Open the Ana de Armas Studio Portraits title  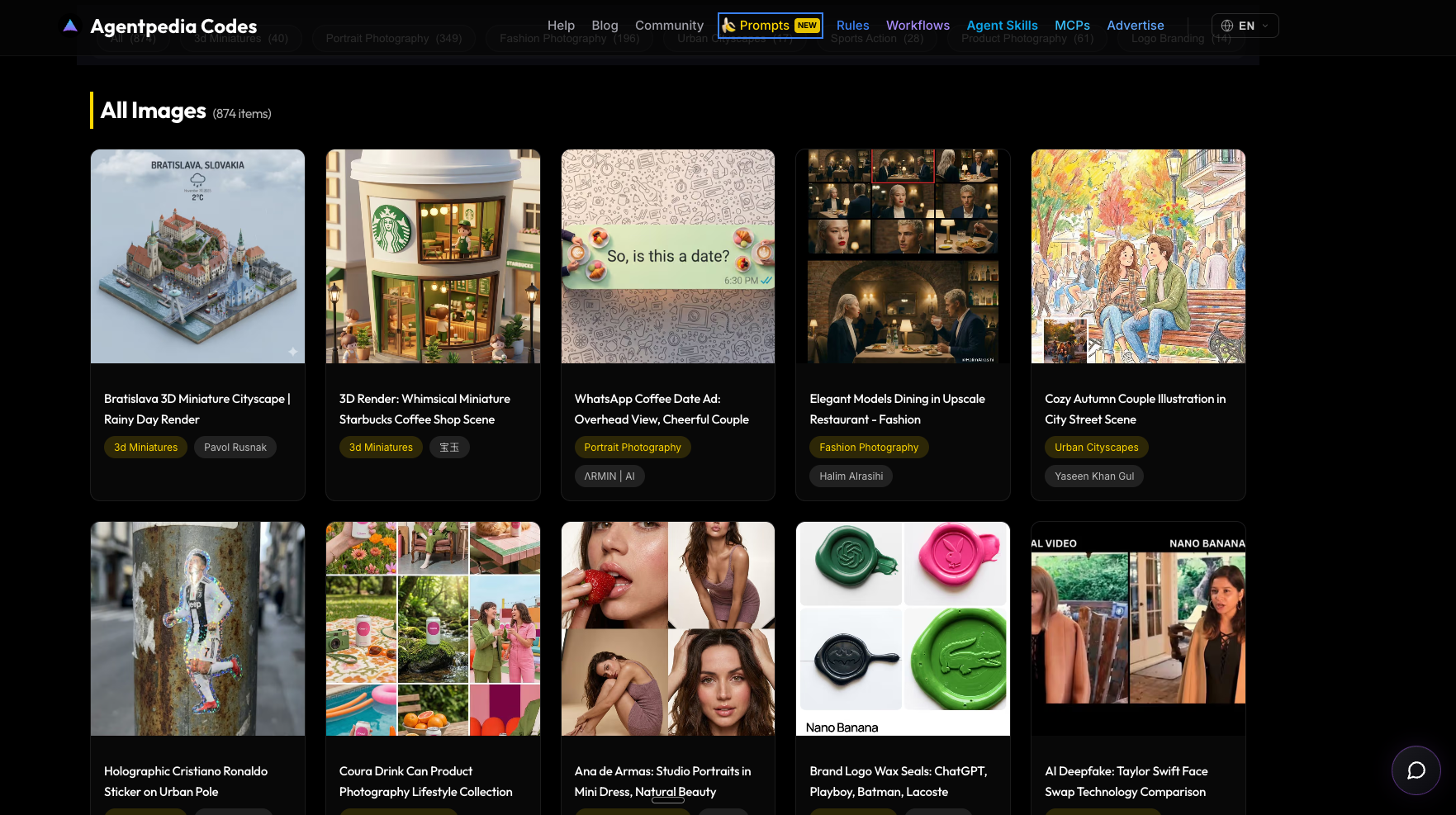pyautogui.click(x=662, y=781)
